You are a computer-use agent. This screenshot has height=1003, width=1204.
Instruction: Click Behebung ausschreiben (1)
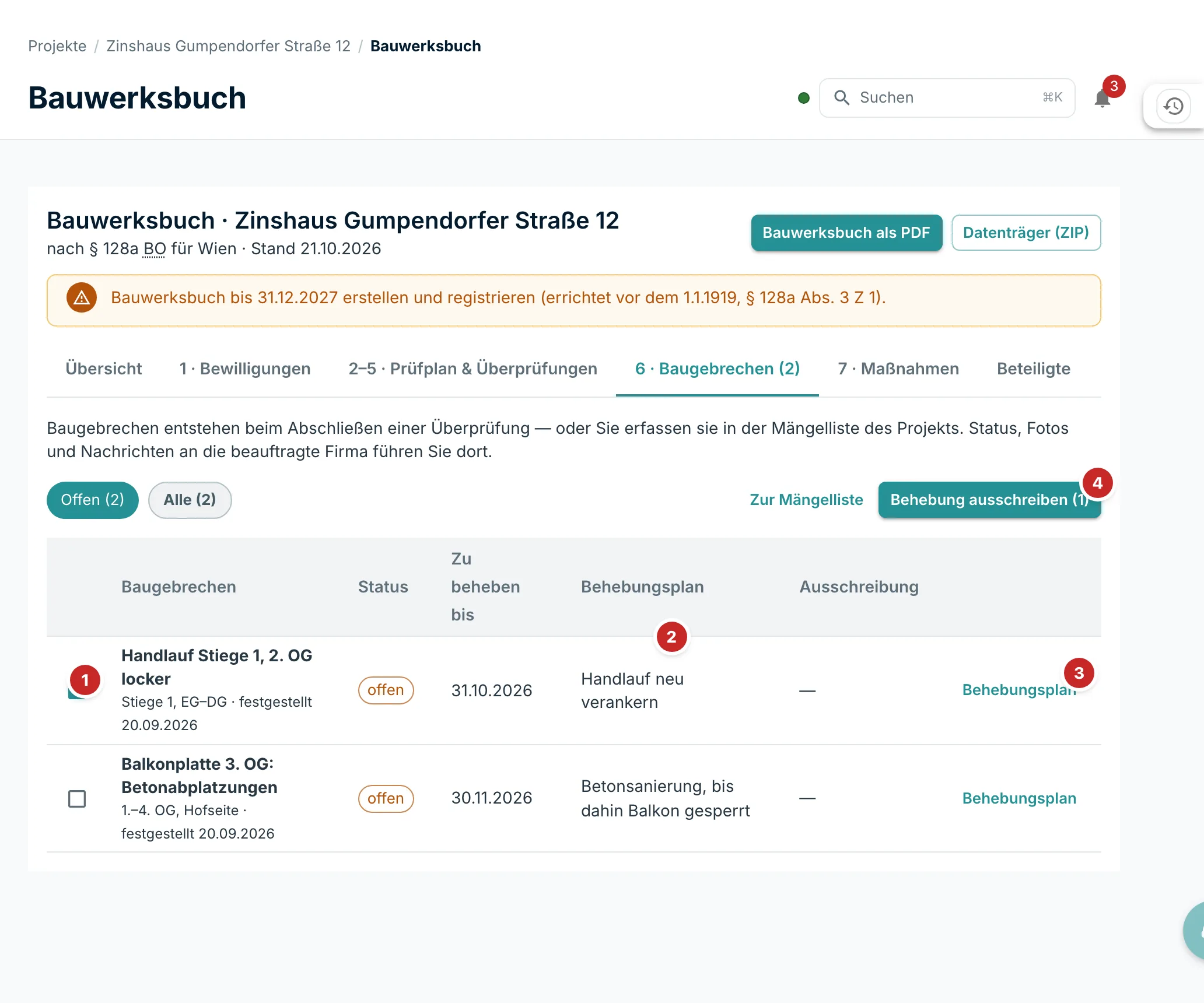(x=989, y=500)
